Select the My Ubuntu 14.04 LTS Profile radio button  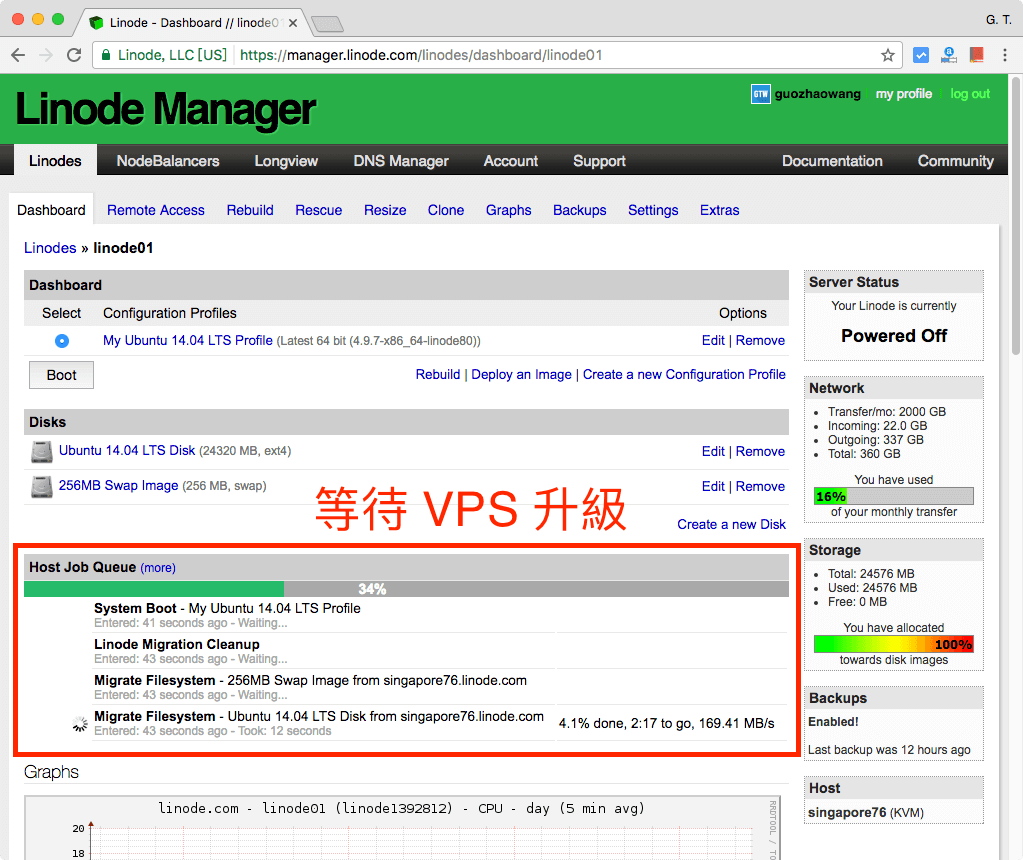(x=61, y=340)
